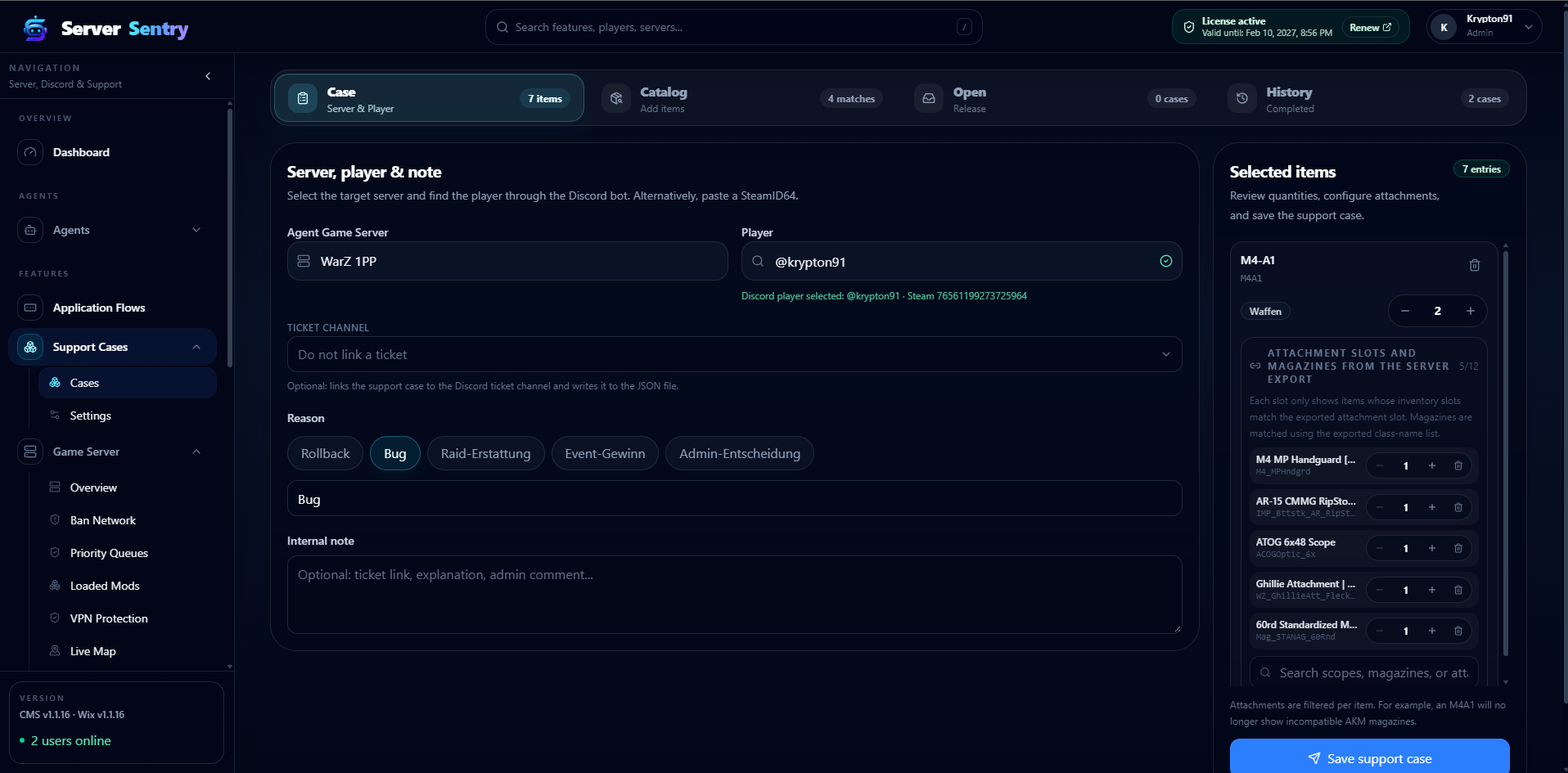This screenshot has width=1568, height=773.
Task: Click the Selected items panel scrollbar
Action: tap(1506, 454)
